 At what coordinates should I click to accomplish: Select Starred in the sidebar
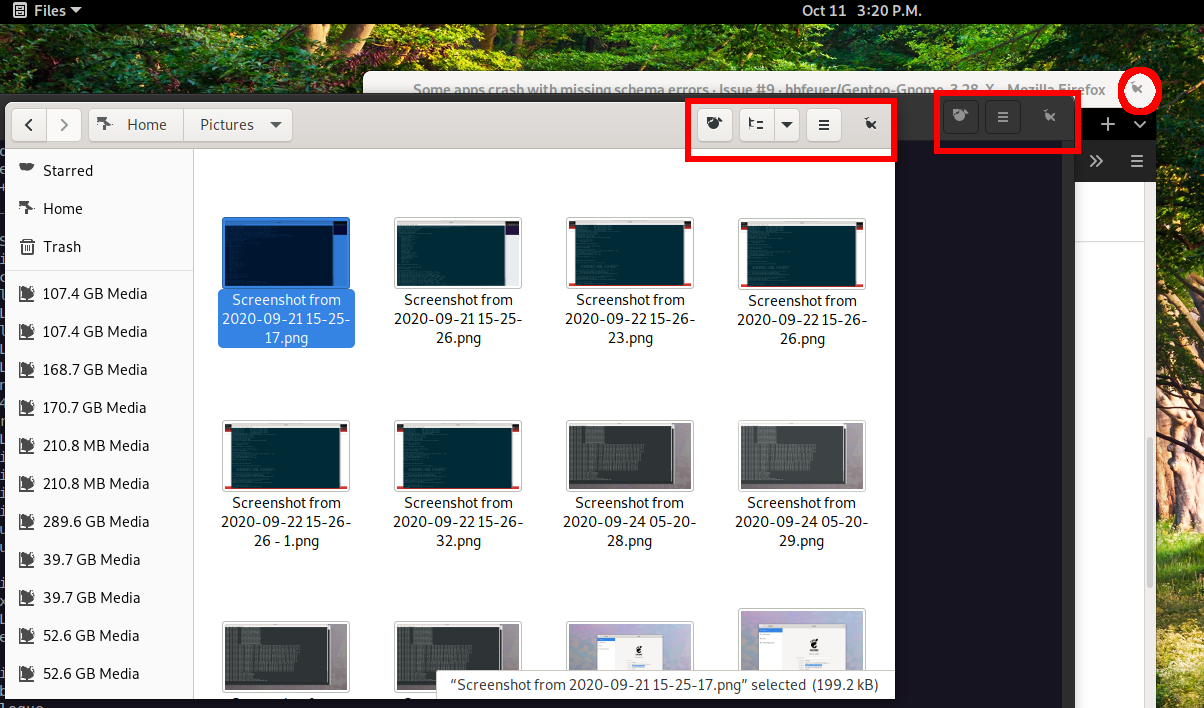click(67, 171)
